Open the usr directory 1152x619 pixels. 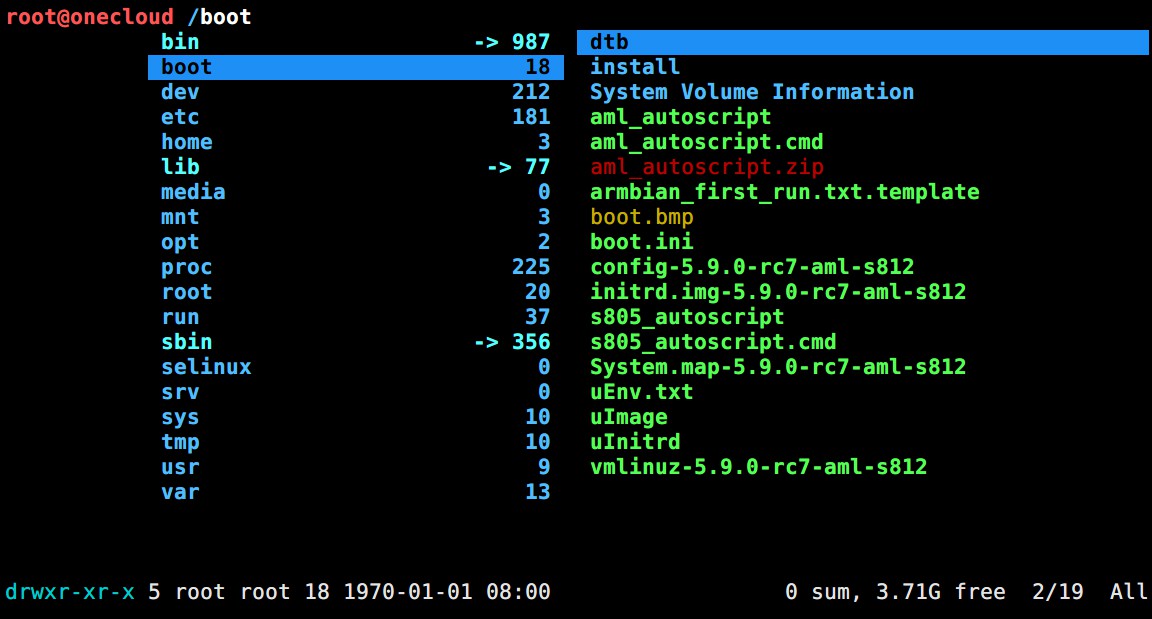pyautogui.click(x=180, y=467)
